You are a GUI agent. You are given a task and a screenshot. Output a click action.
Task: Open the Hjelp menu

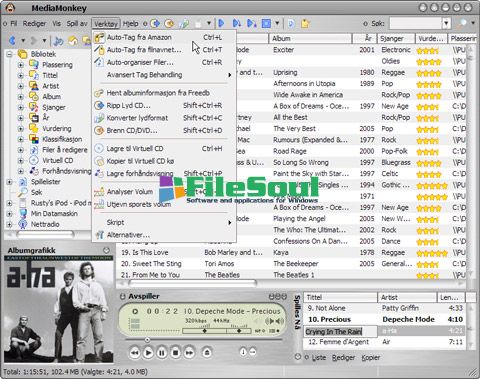click(130, 24)
